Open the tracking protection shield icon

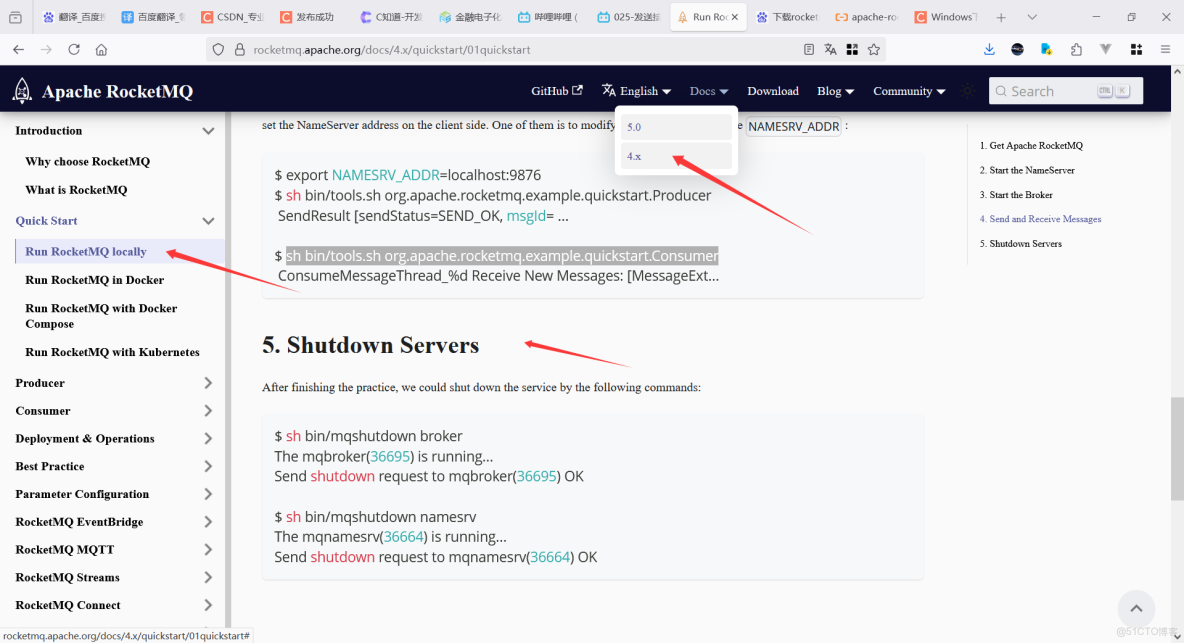218,50
